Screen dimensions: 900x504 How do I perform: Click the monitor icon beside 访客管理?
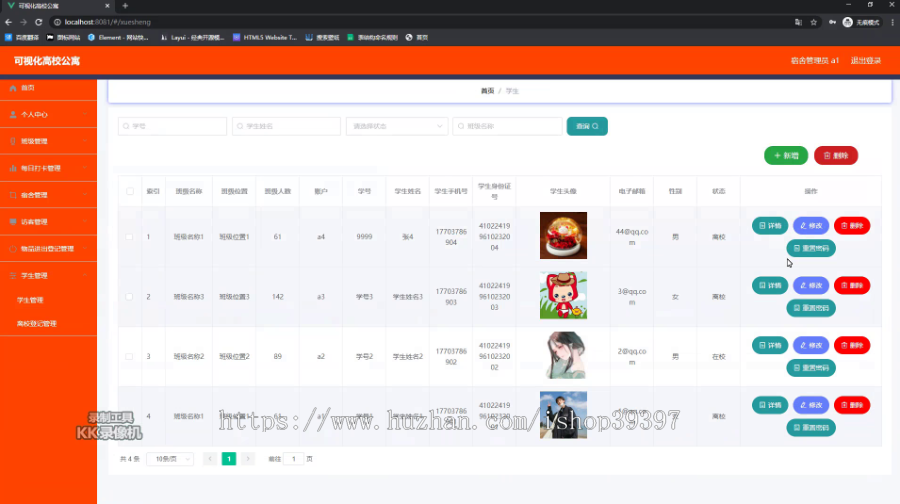[x=13, y=222]
